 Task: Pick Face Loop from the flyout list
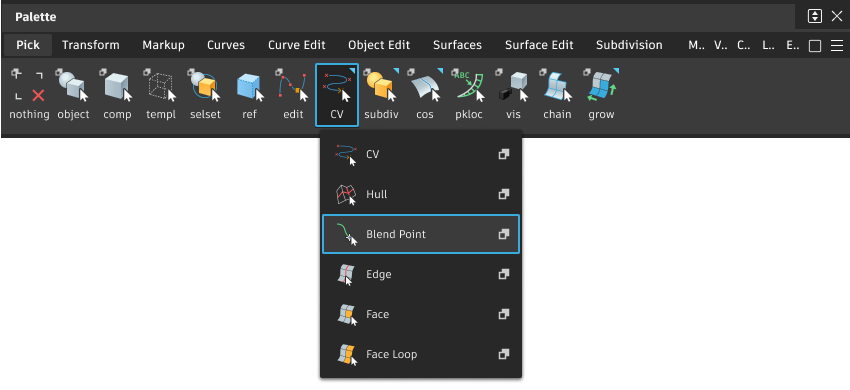point(421,354)
